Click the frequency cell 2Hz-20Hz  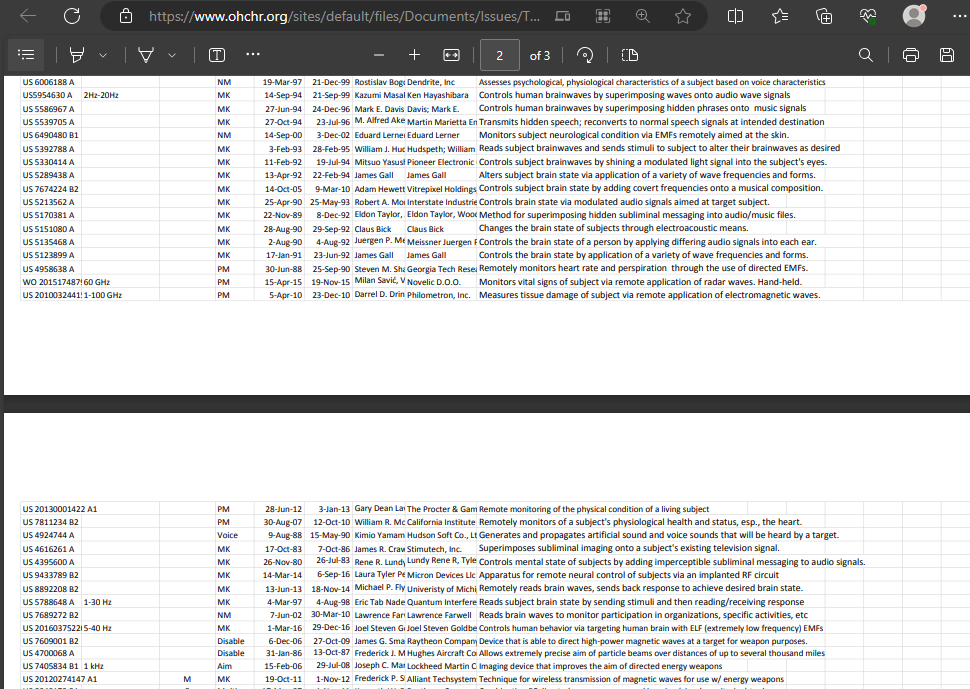click(101, 95)
